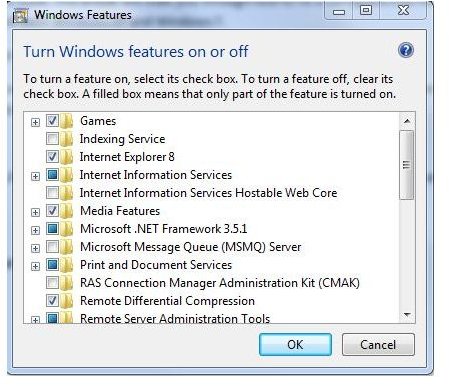Click the Print and Document Services folder icon
Image resolution: width=449 pixels, height=386 pixels.
pos(67,265)
